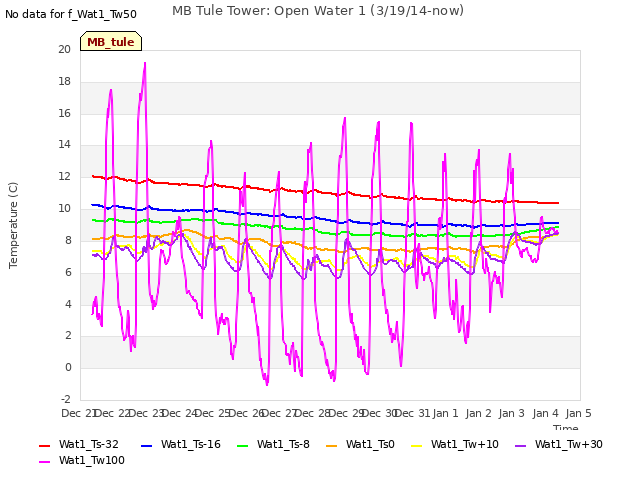Toggle the Wat1_Tw+30 legend entry
The height and width of the screenshot is (480, 640).
(x=559, y=444)
